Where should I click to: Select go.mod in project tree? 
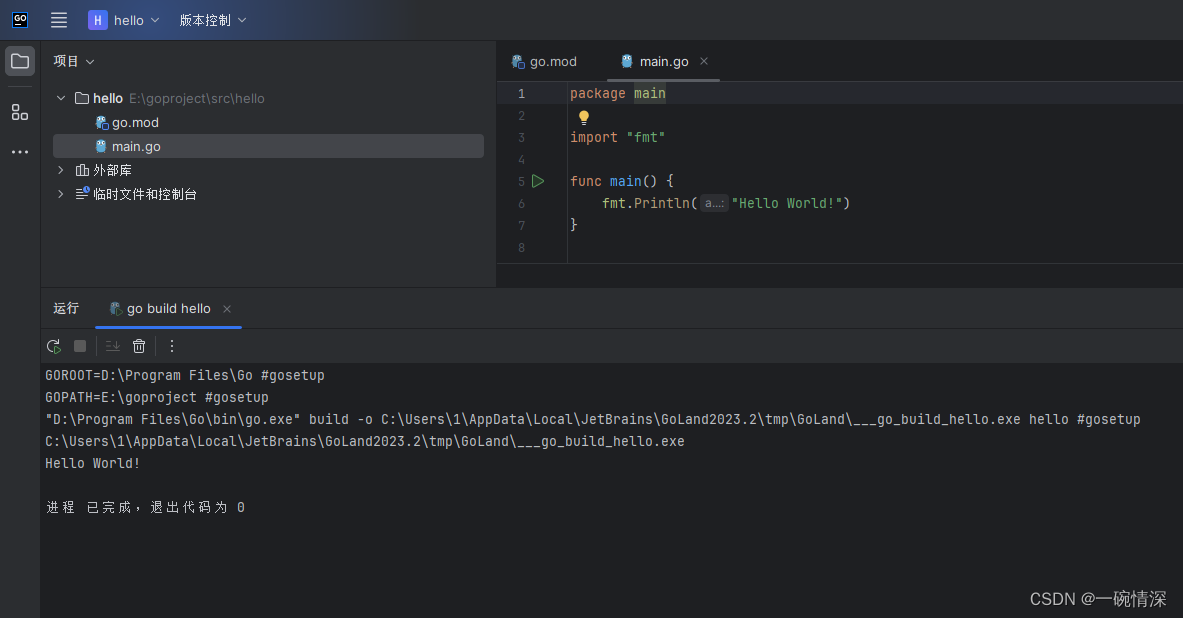click(x=128, y=122)
